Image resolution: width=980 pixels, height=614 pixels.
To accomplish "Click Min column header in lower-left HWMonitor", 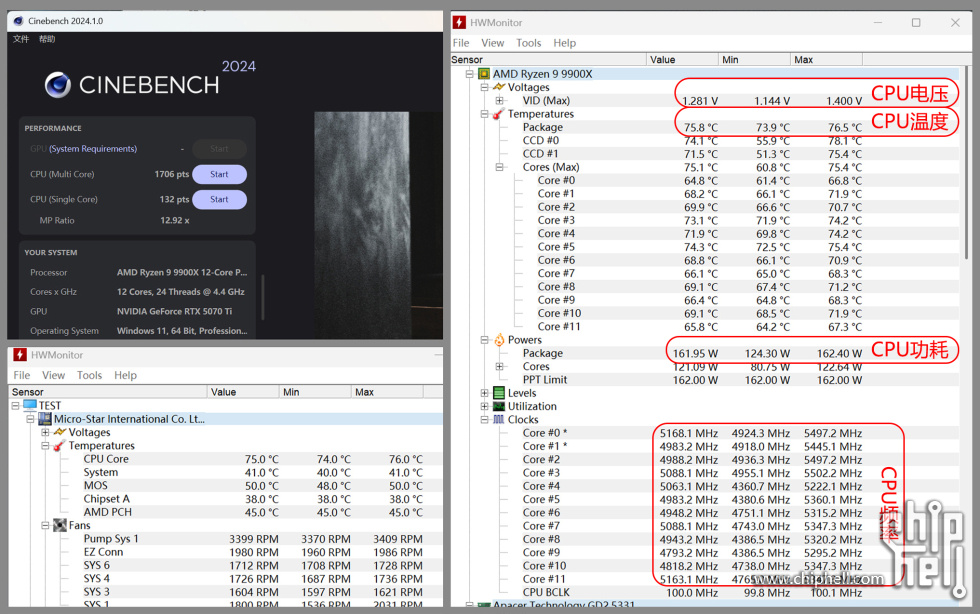I will pos(315,392).
